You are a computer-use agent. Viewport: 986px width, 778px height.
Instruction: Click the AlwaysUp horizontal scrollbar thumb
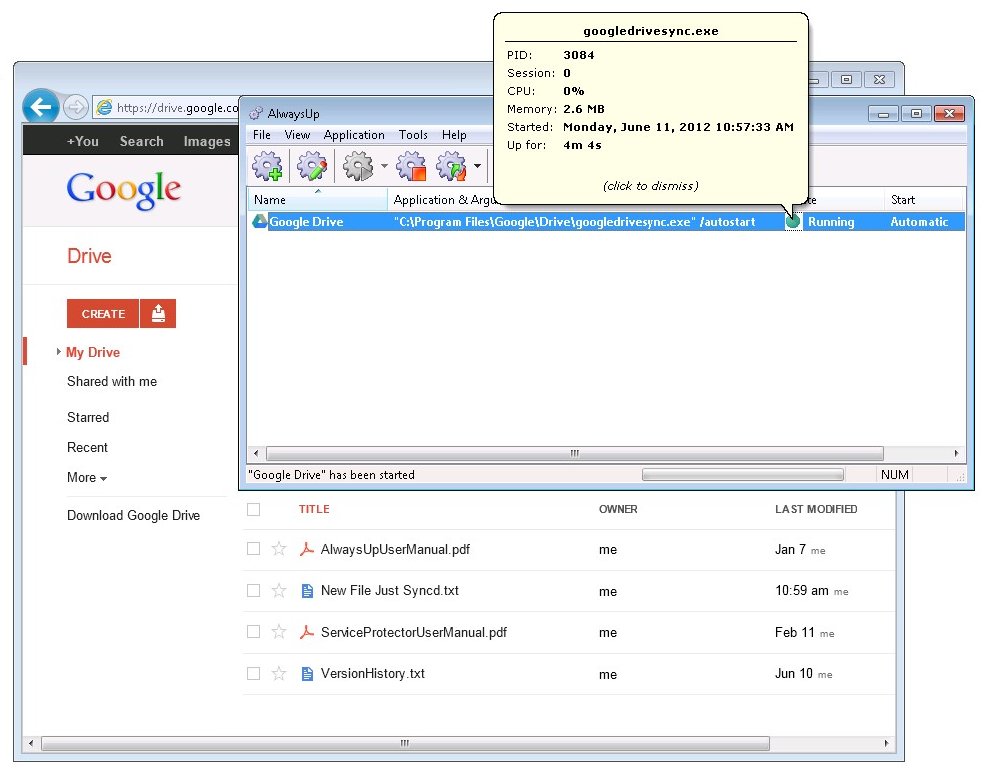(x=575, y=453)
